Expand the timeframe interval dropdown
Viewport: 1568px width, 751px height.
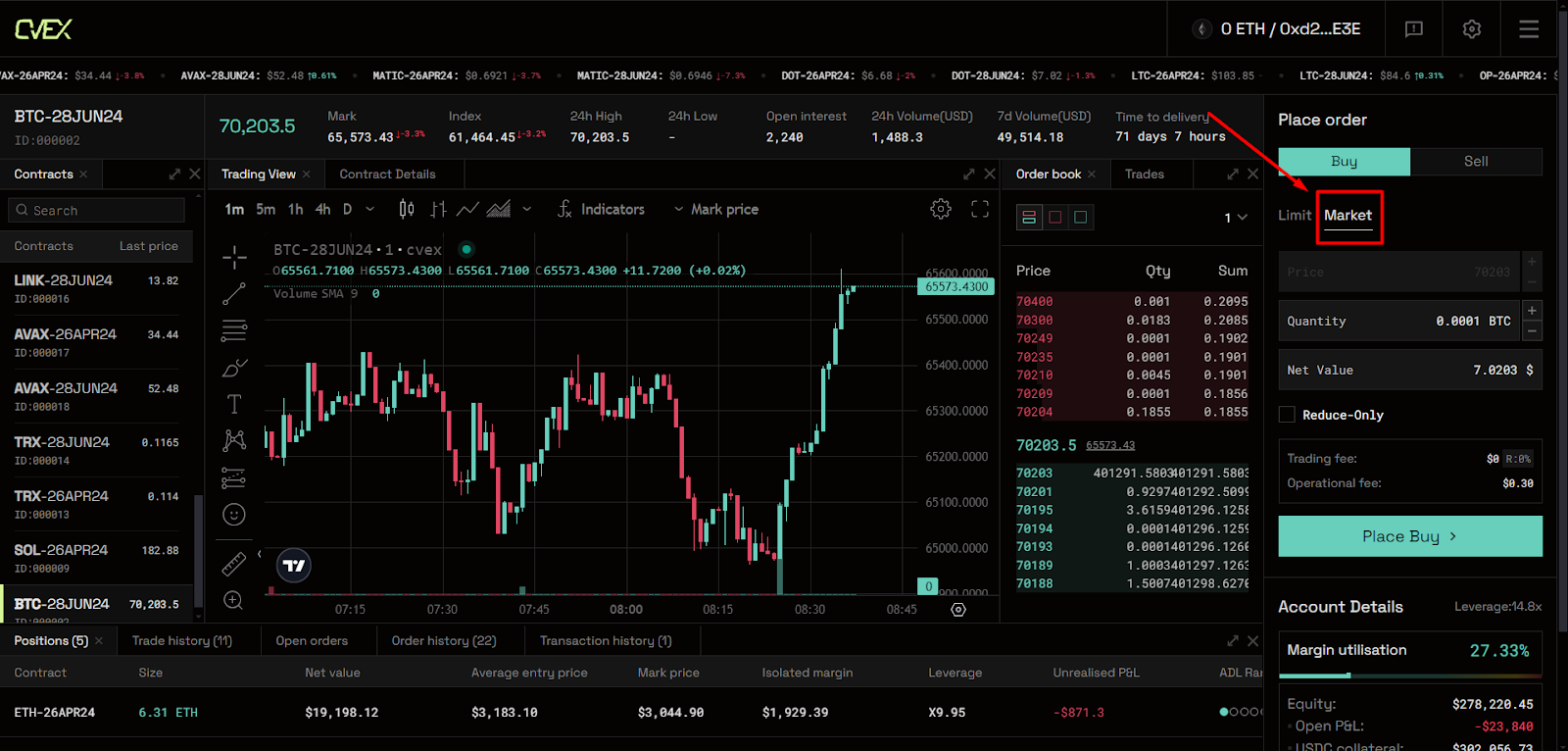point(369,209)
